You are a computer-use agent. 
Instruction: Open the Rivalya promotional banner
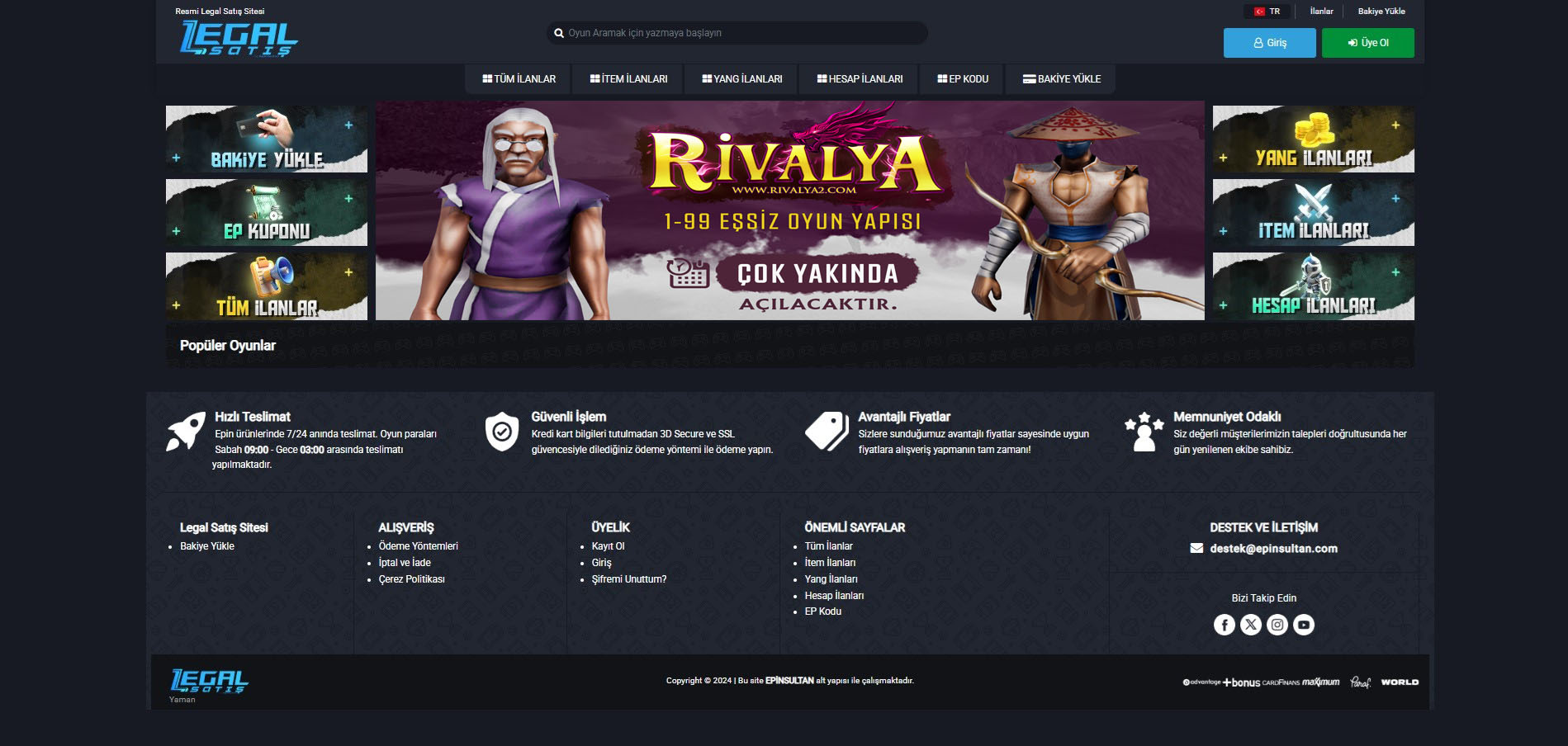point(790,210)
